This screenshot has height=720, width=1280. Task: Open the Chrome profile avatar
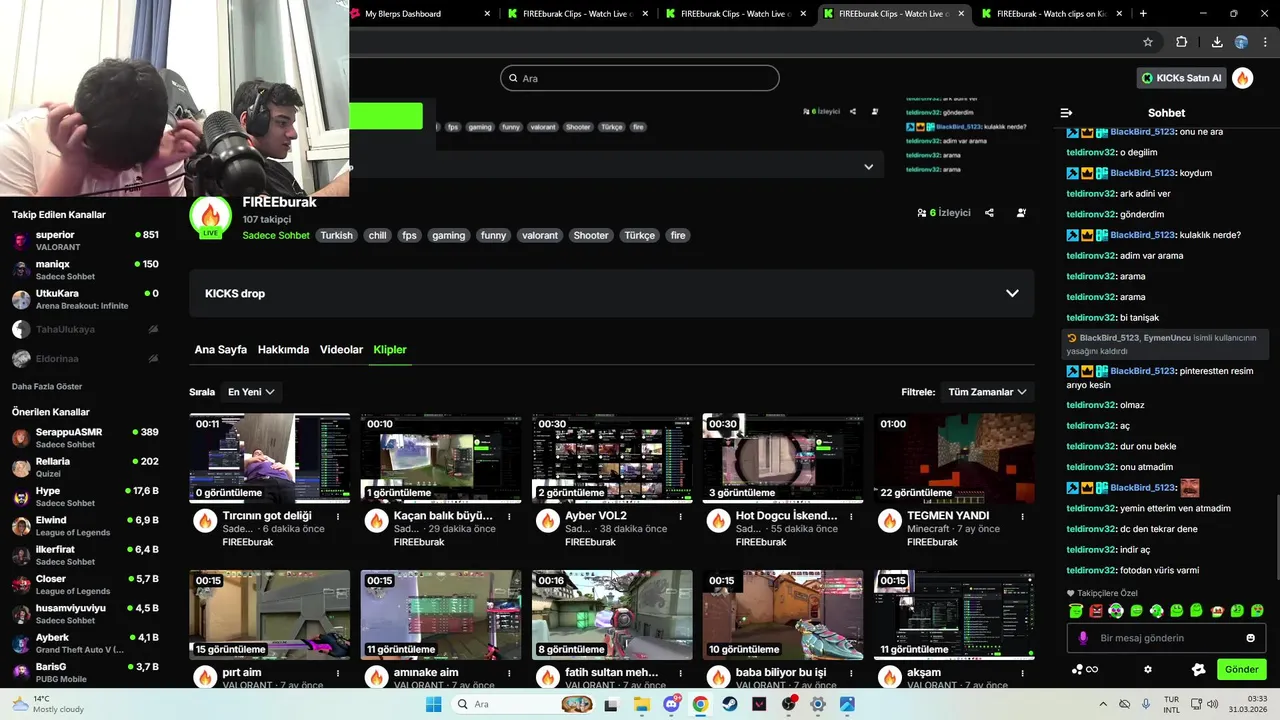click(x=1241, y=42)
